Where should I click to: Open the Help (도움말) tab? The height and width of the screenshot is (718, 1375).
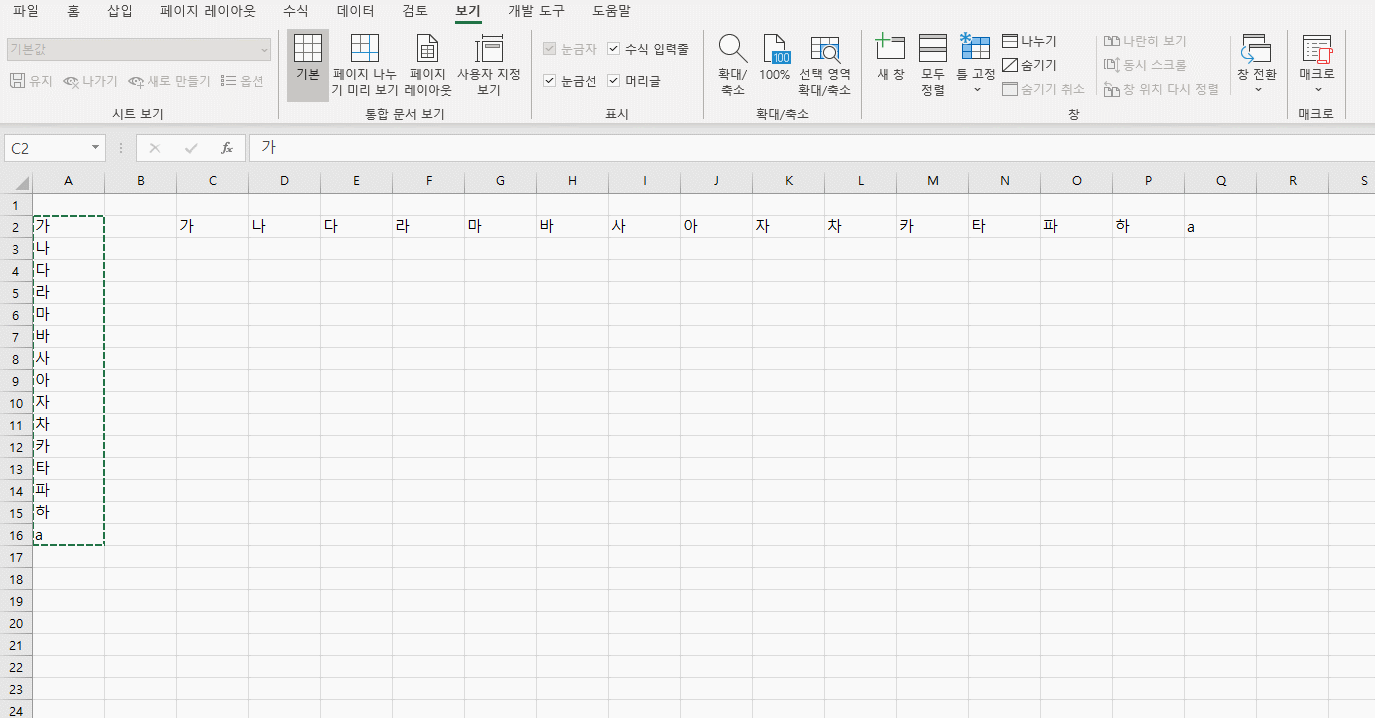coord(611,12)
